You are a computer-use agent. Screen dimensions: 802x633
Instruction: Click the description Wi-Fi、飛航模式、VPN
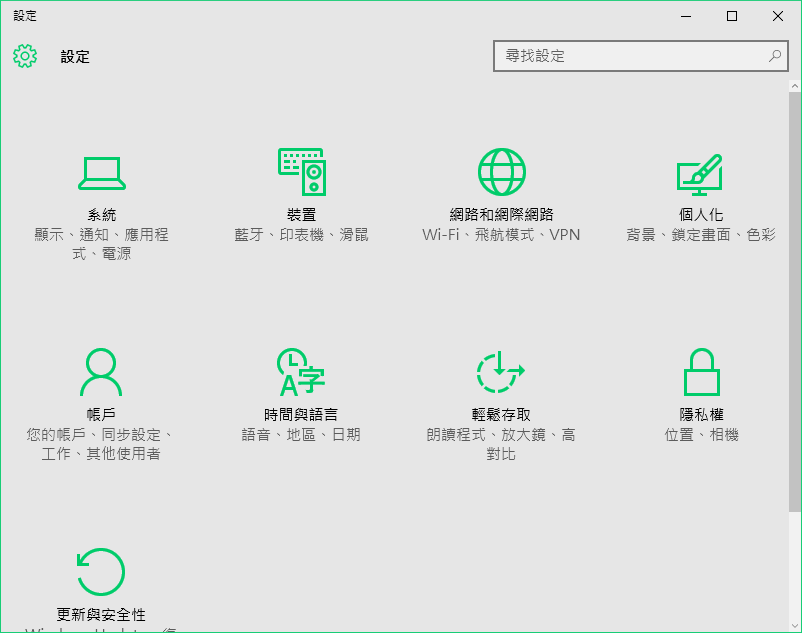(x=501, y=235)
